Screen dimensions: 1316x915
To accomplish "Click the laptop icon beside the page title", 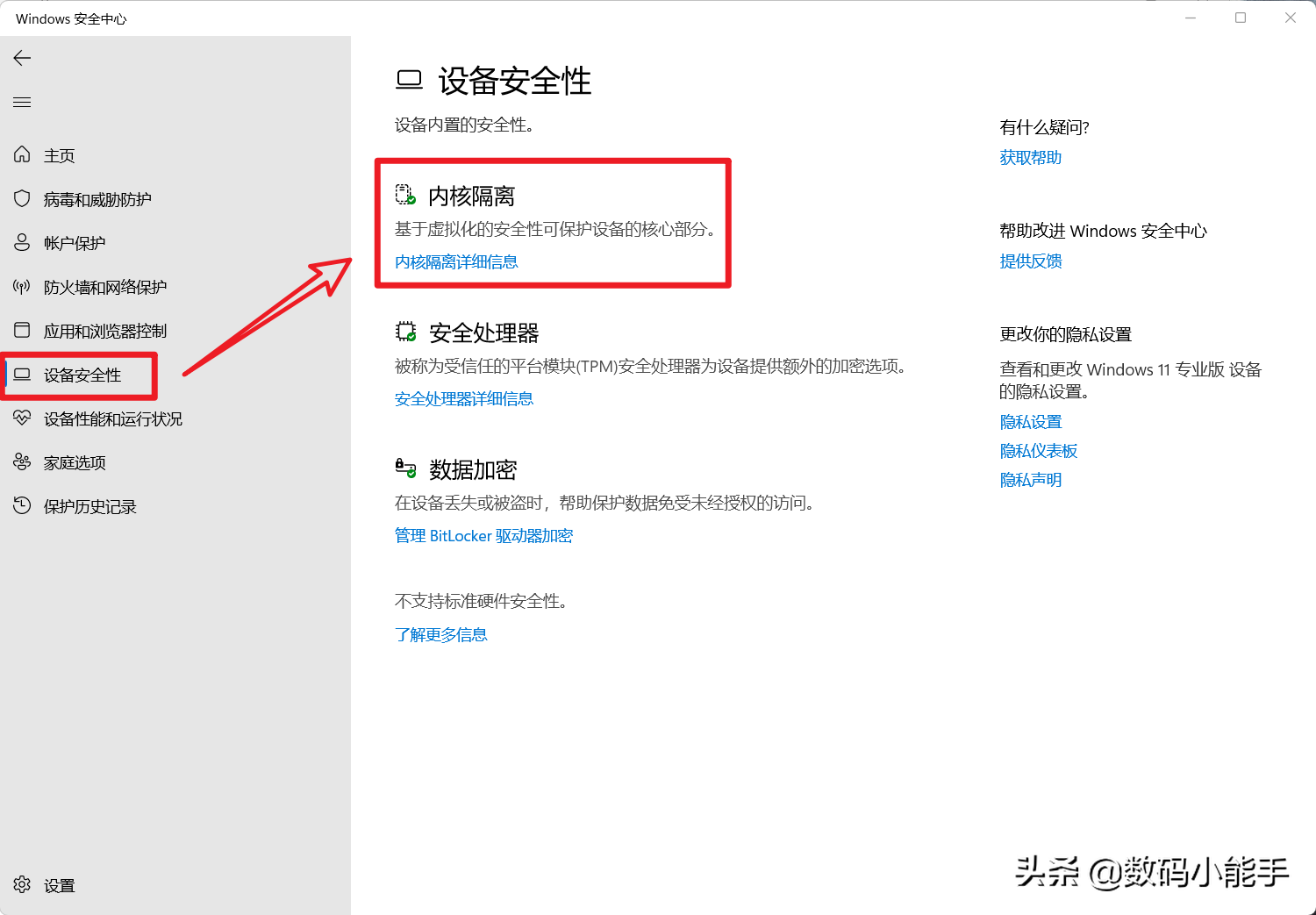I will pos(409,81).
